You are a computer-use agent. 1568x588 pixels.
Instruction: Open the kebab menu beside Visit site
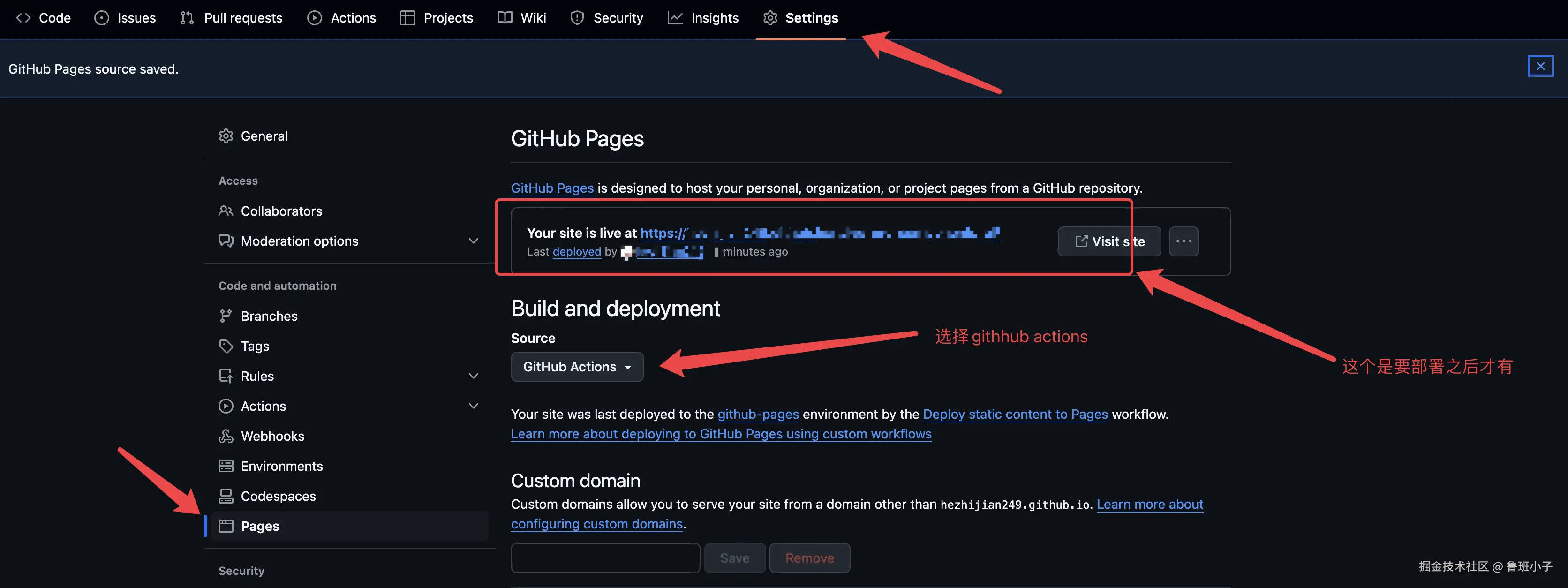[x=1184, y=241]
